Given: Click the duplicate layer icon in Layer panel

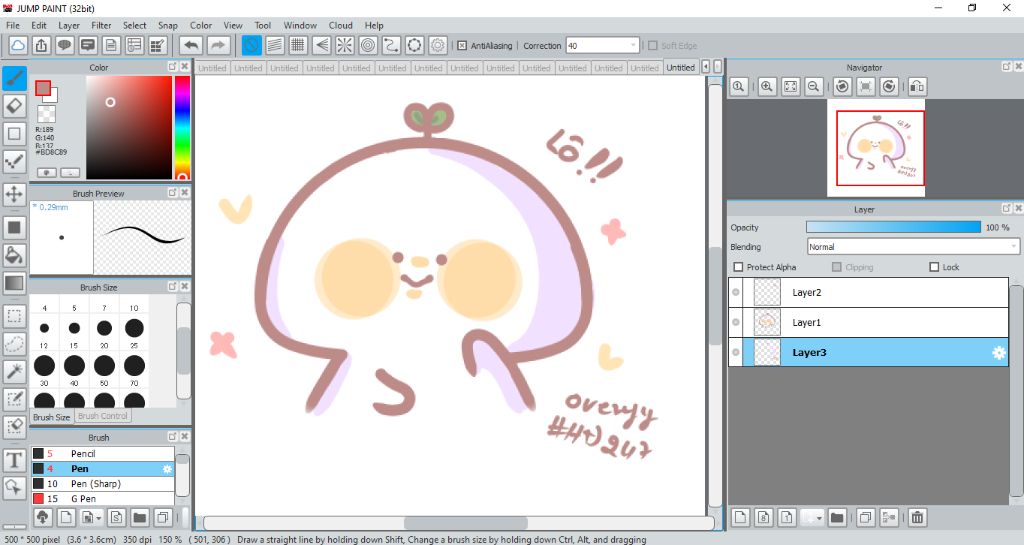Looking at the screenshot, I should pos(865,518).
